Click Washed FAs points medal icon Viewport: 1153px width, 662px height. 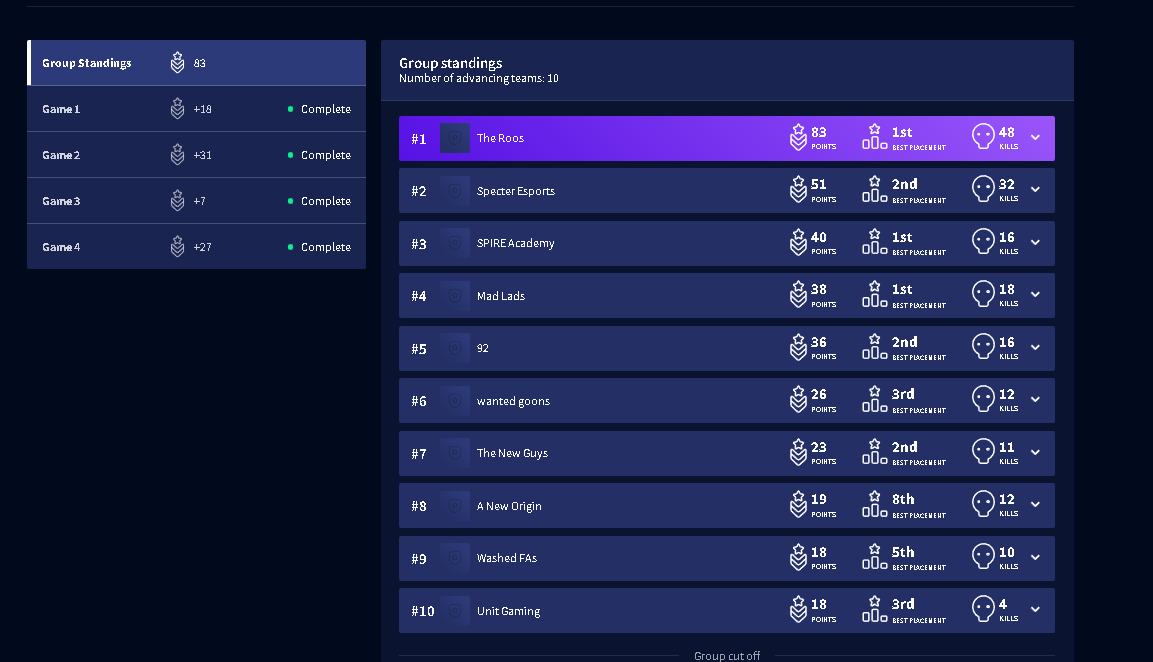[798, 558]
